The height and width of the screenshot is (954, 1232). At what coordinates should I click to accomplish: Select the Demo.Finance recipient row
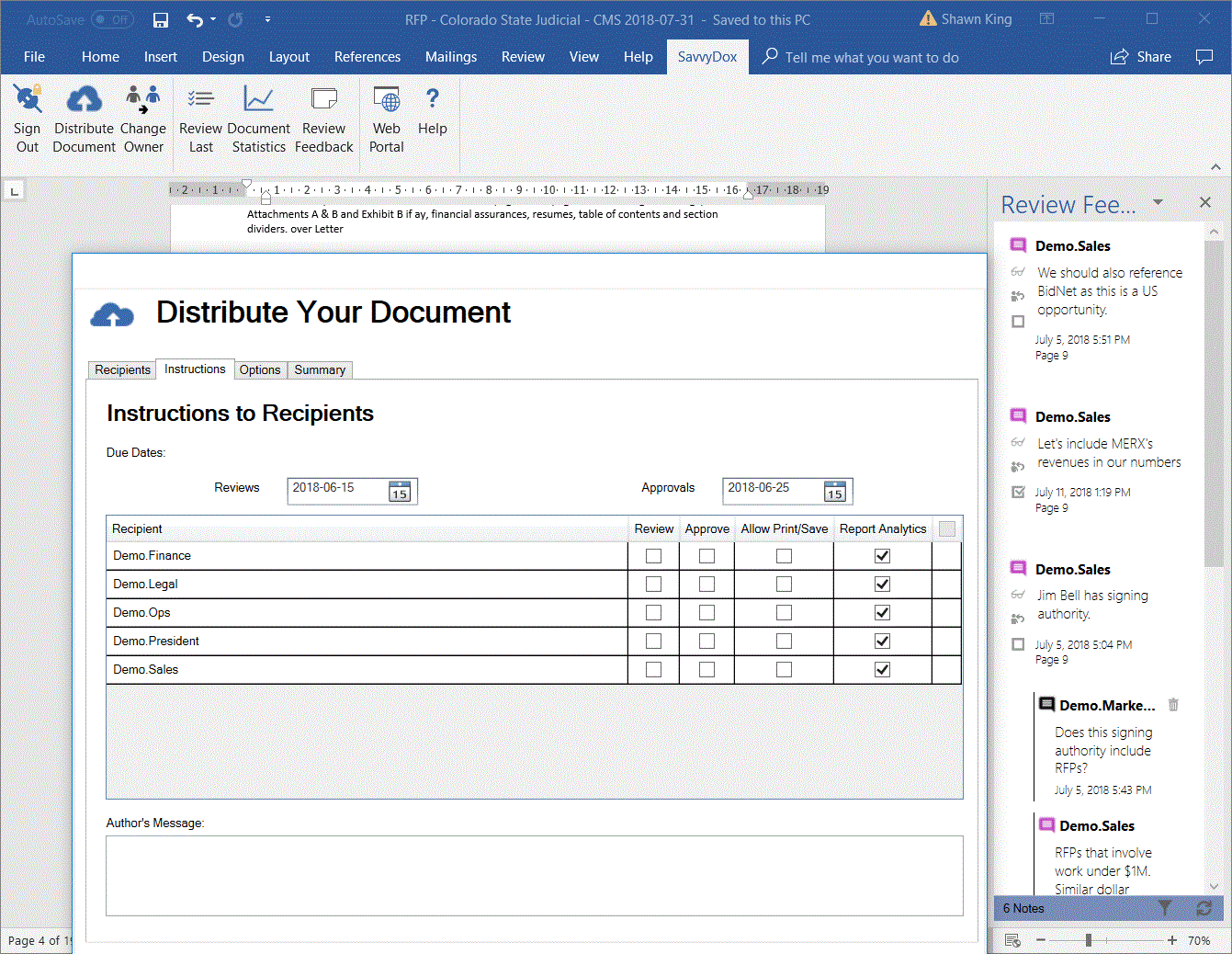(x=534, y=556)
